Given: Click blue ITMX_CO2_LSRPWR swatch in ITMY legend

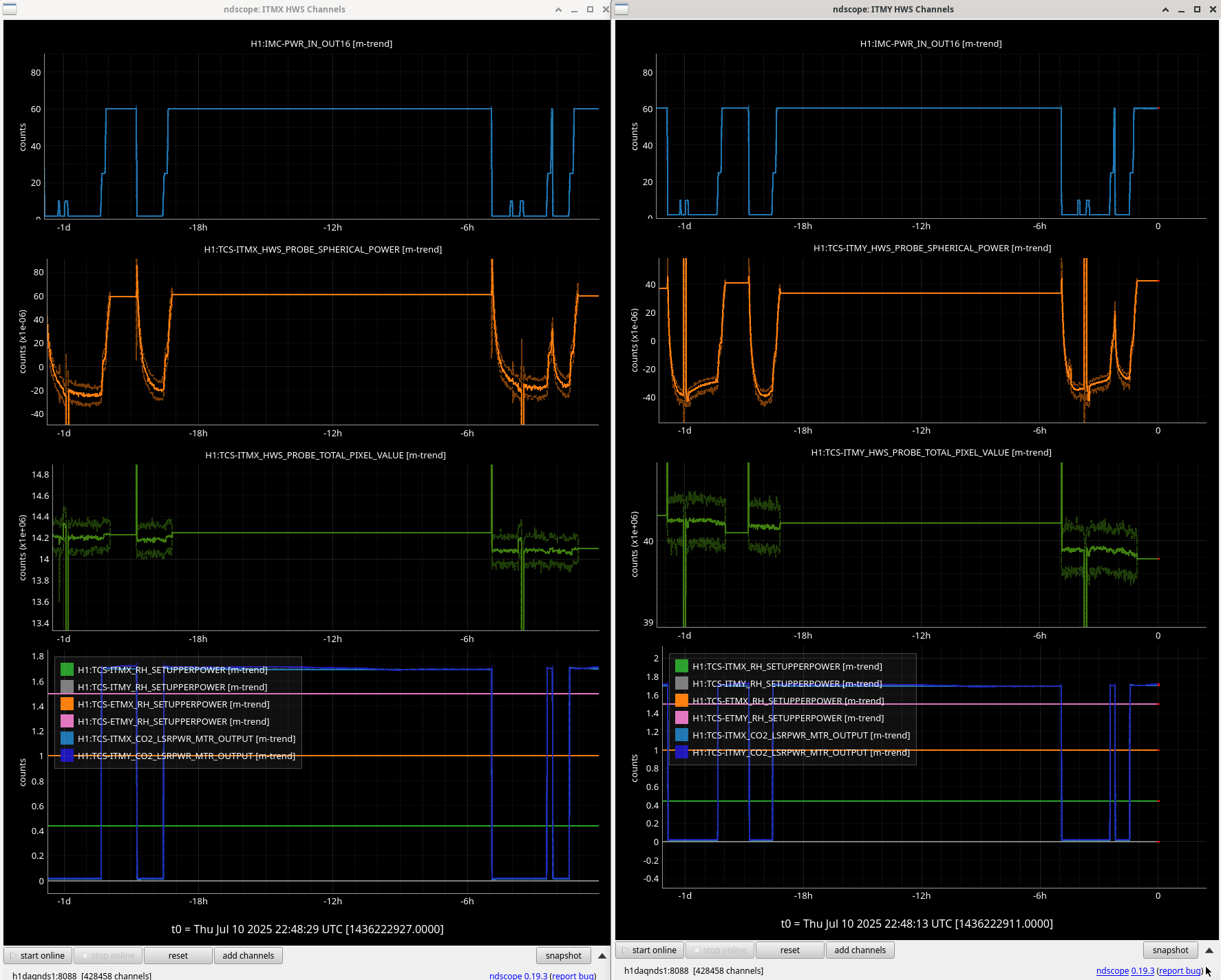Looking at the screenshot, I should (x=681, y=734).
